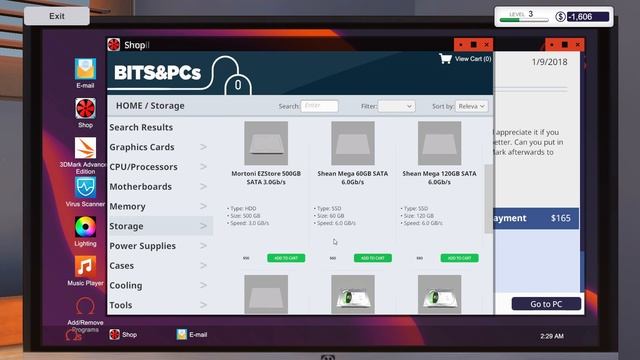Viewport: 640px width, 360px height.
Task: Open Power Supplies category
Action: [159, 246]
